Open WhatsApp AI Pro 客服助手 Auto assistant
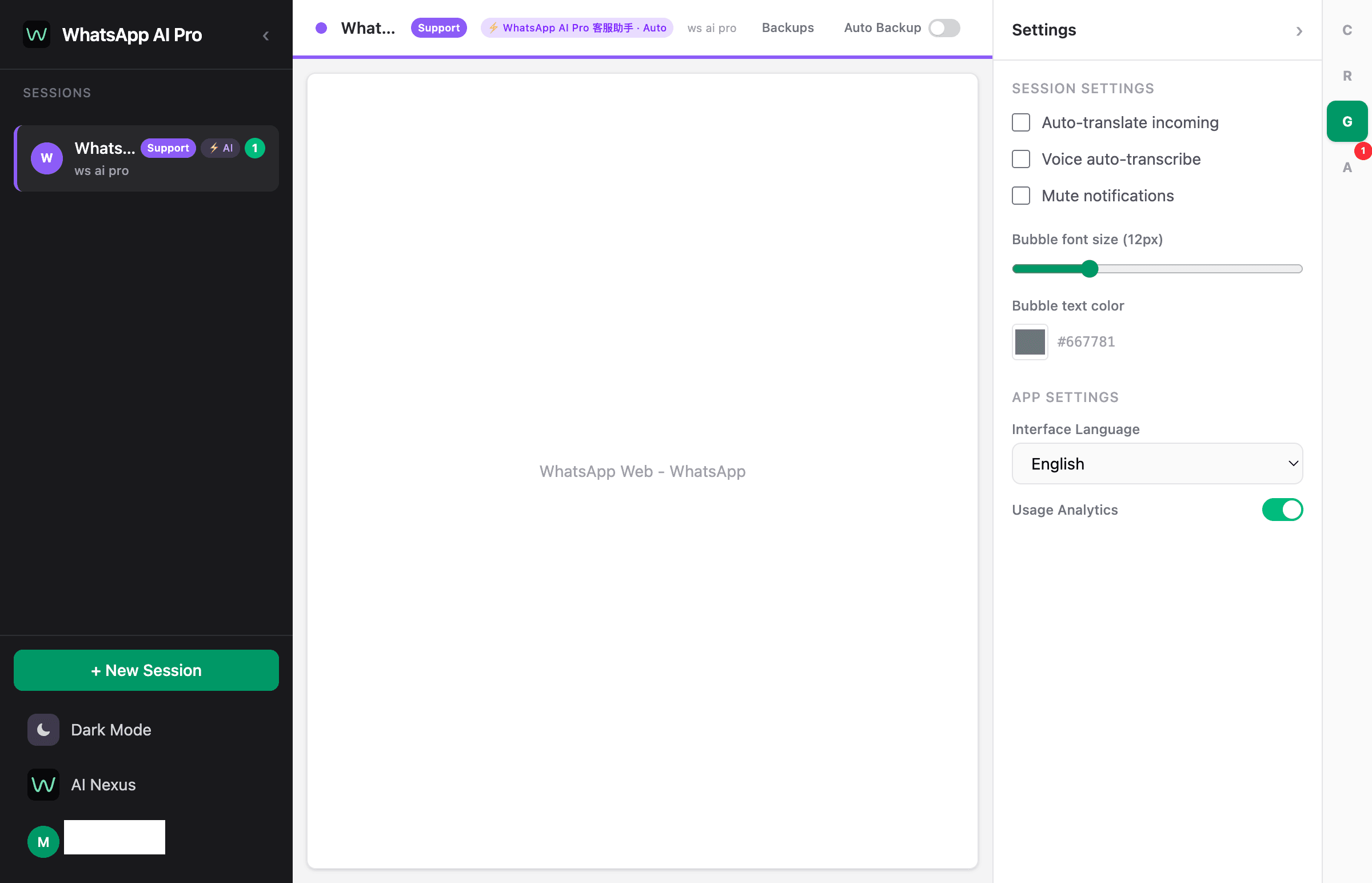The height and width of the screenshot is (883, 1372). point(577,27)
